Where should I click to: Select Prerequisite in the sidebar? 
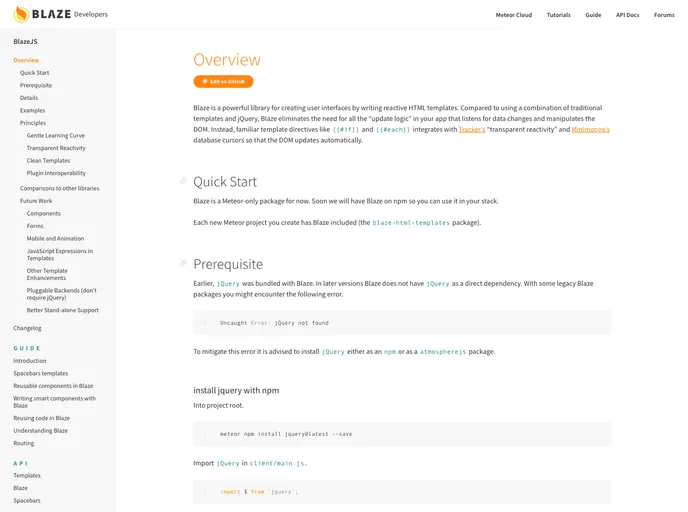click(36, 85)
